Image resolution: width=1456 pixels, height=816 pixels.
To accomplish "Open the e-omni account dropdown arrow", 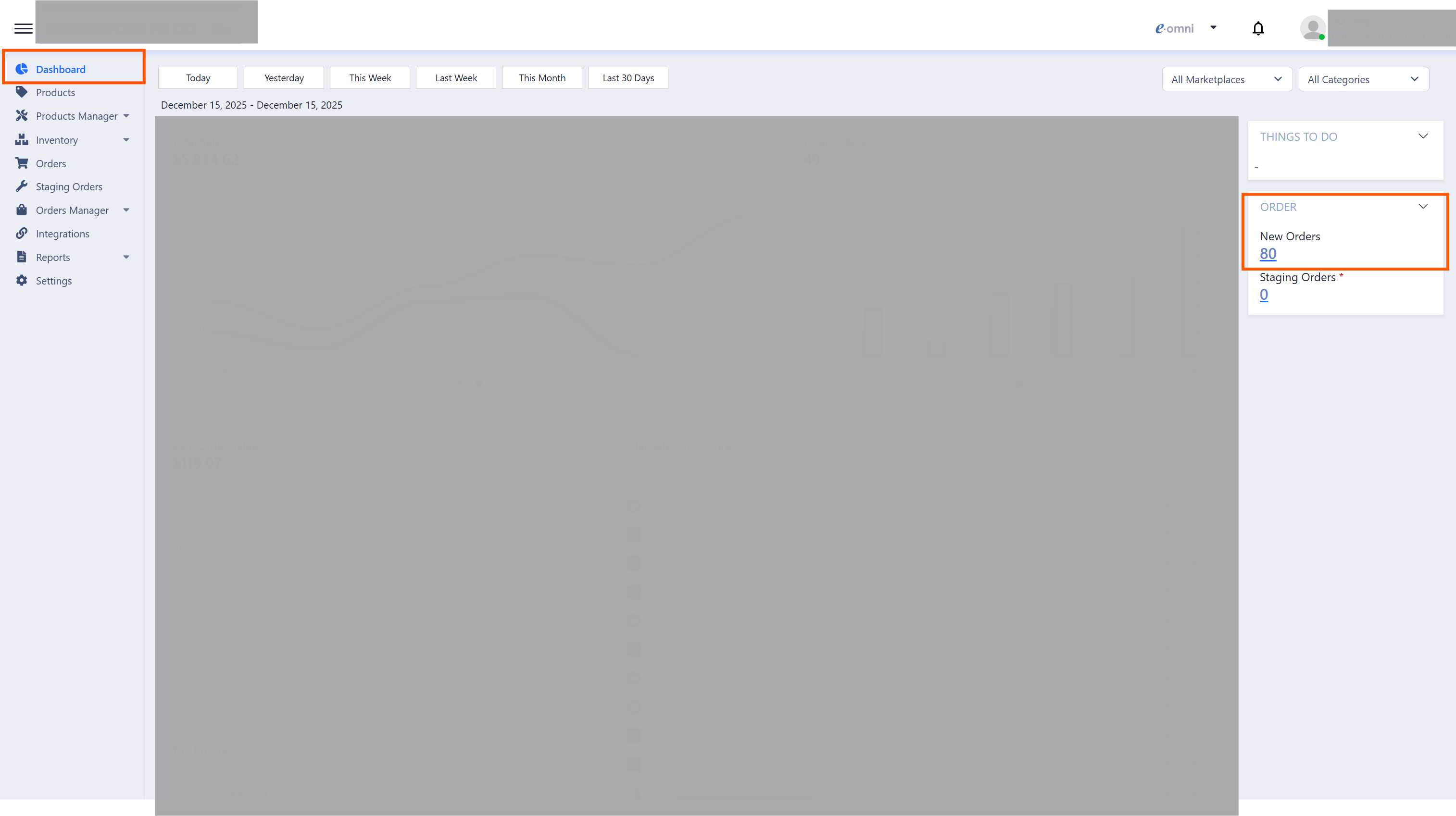I will click(x=1213, y=27).
